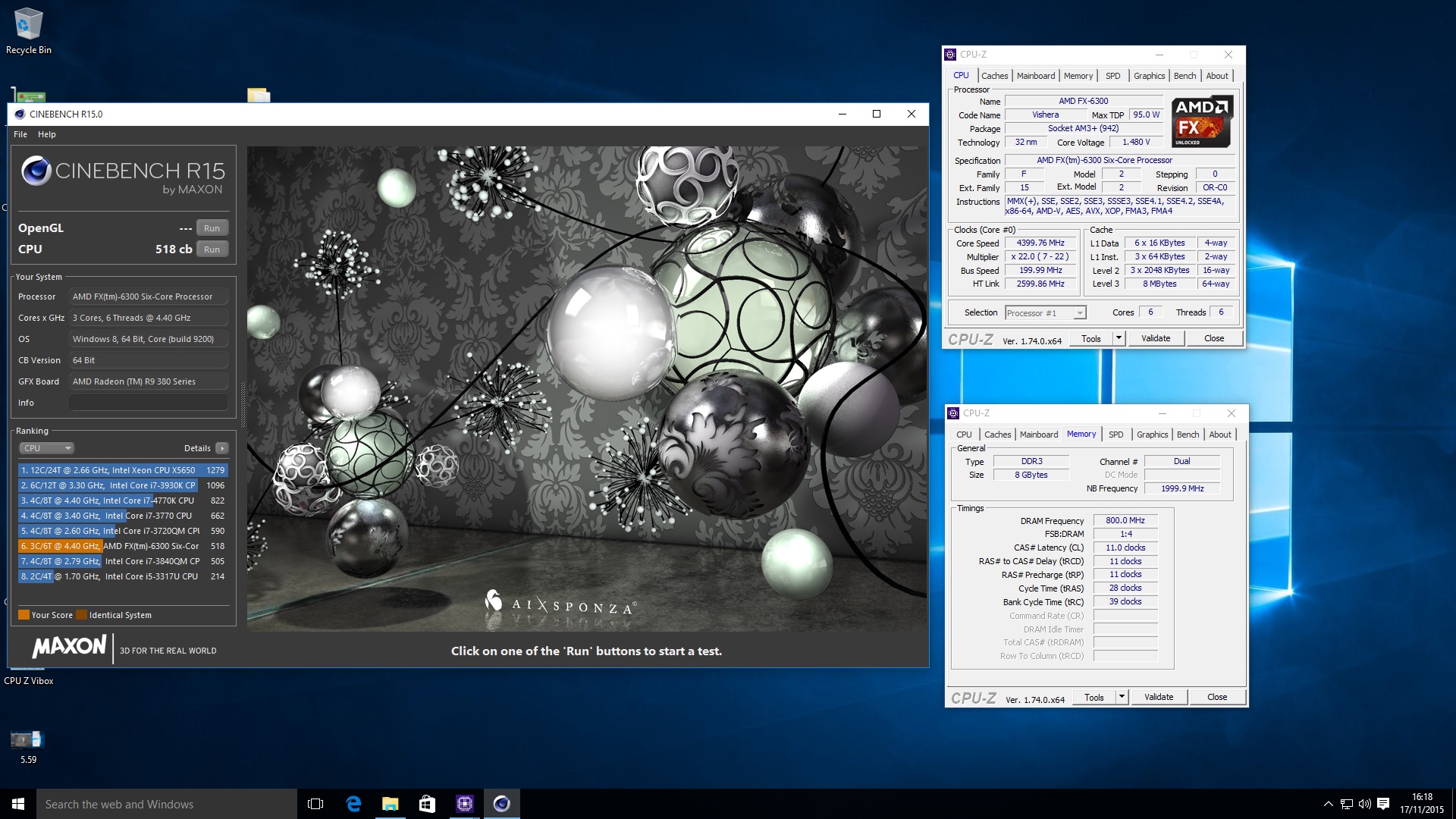Viewport: 1456px width, 819px height.
Task: Open the Help menu in Cinebench
Action: pos(47,134)
